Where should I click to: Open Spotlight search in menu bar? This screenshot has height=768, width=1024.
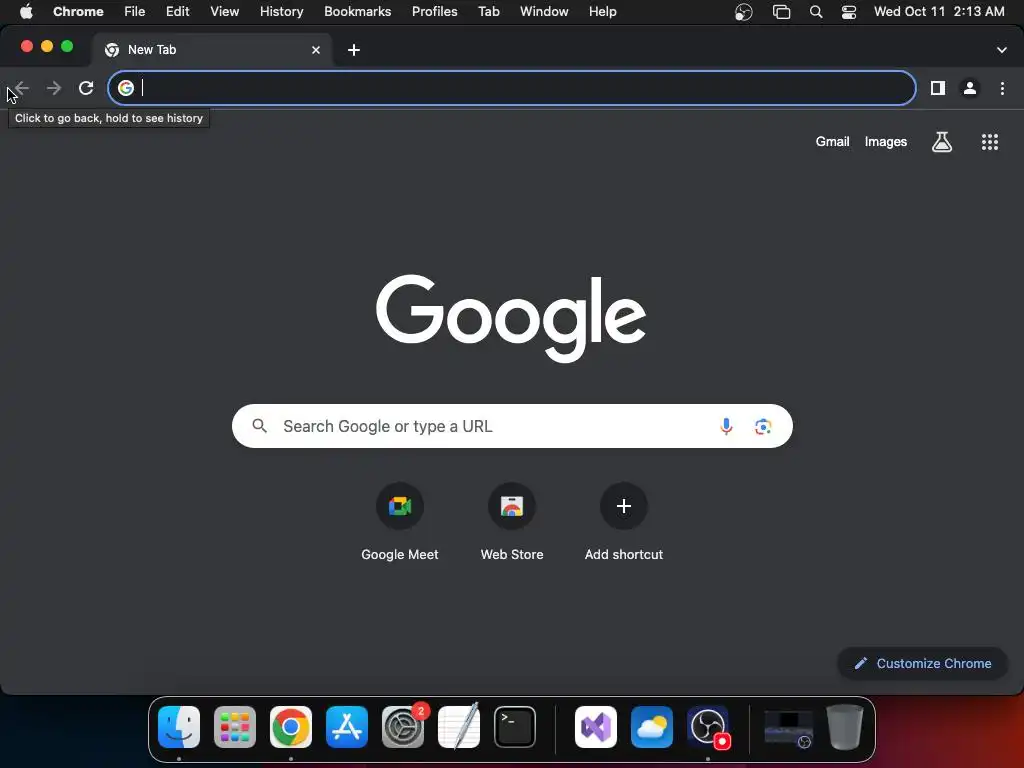tap(816, 12)
